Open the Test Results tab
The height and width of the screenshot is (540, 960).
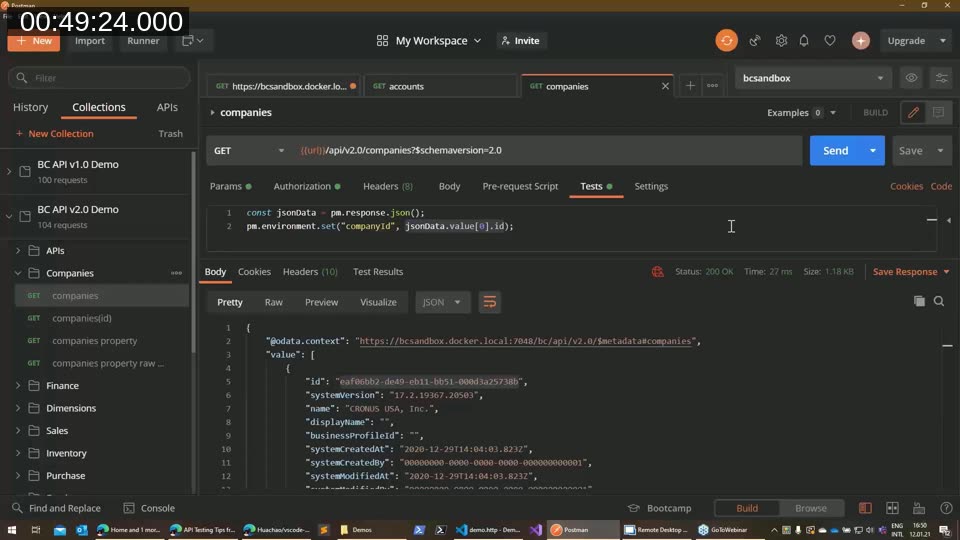point(378,271)
